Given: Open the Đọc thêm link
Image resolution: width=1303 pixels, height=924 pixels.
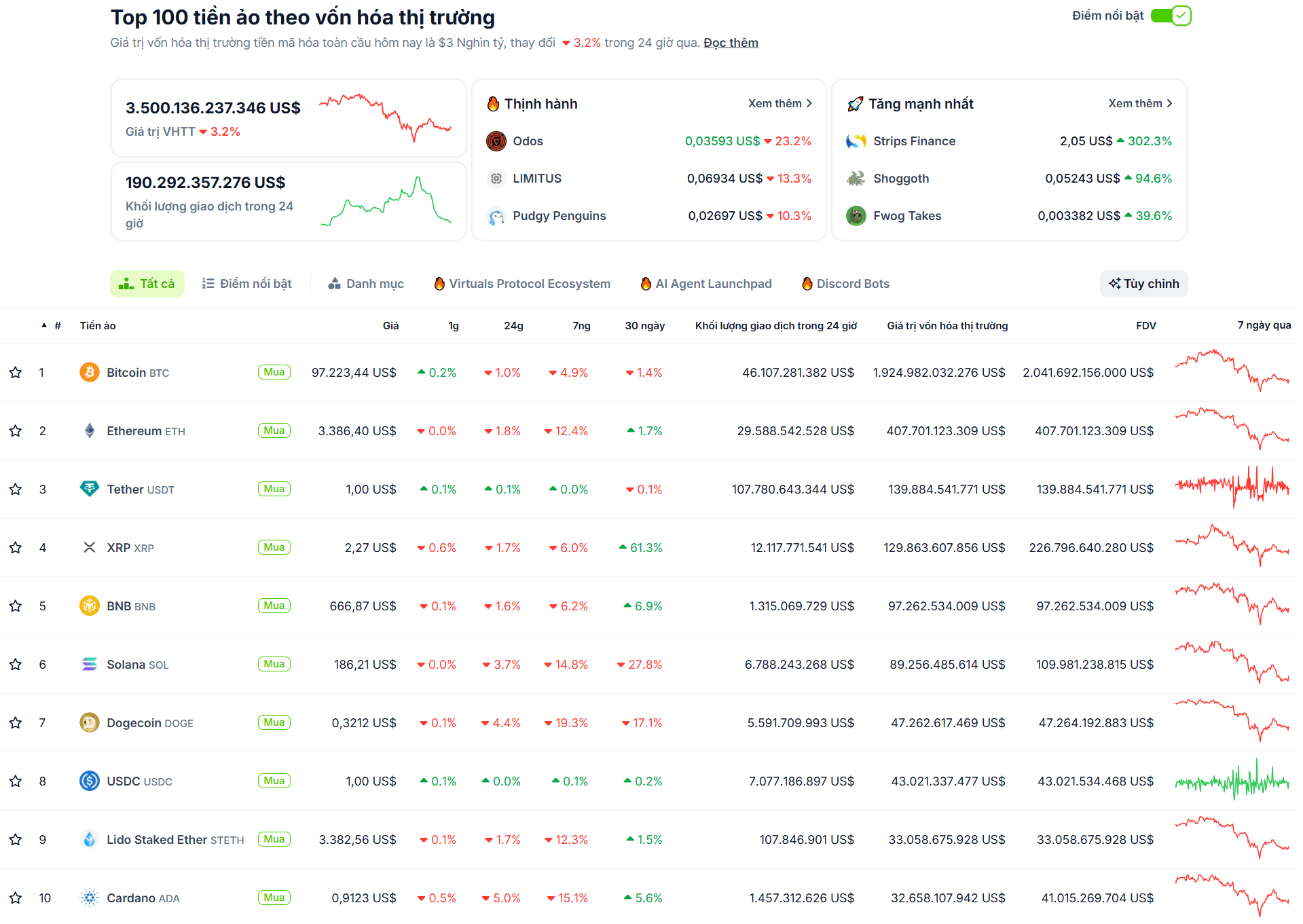Looking at the screenshot, I should [x=731, y=43].
